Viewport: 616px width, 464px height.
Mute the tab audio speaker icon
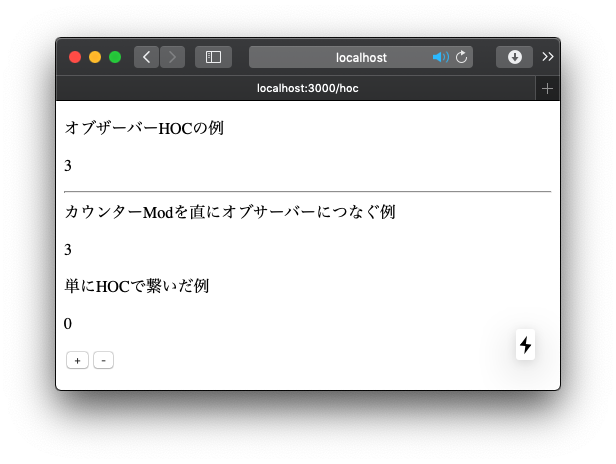(x=440, y=57)
